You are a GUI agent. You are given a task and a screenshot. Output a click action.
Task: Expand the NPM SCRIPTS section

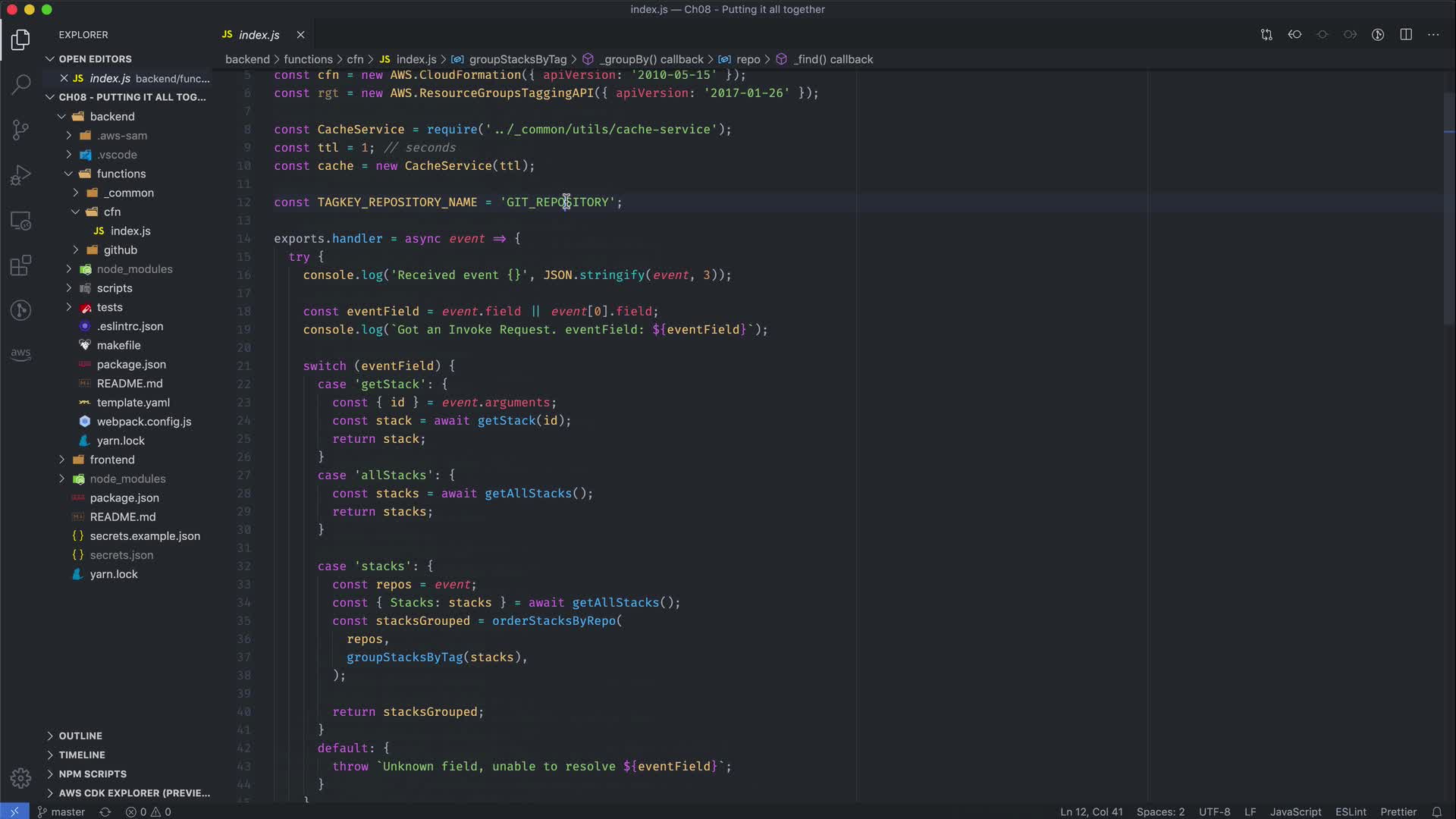[x=93, y=773]
